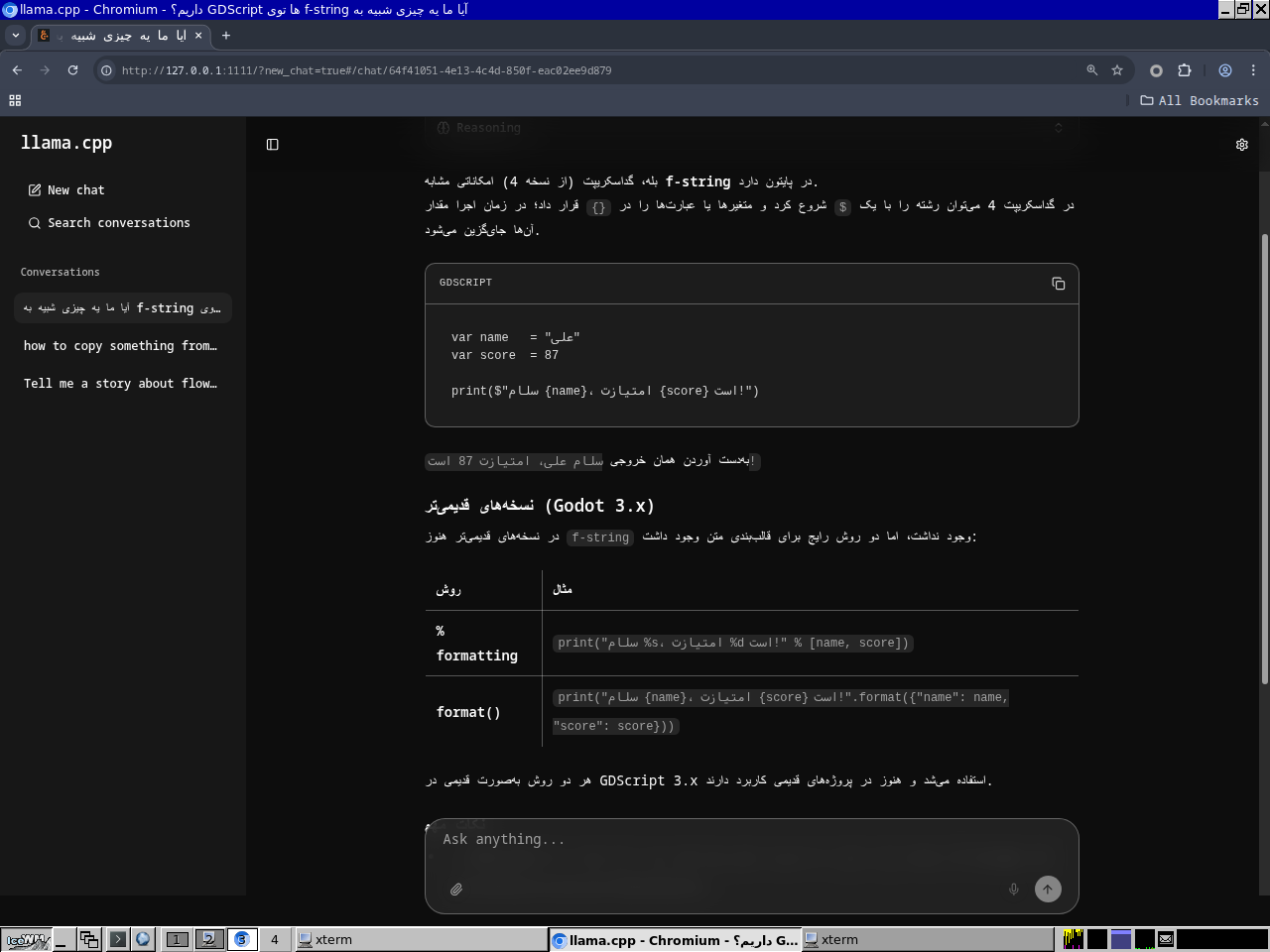Screen dimensions: 1270x952
Task: Select the f-string conversation in sidebar
Action: tap(122, 307)
